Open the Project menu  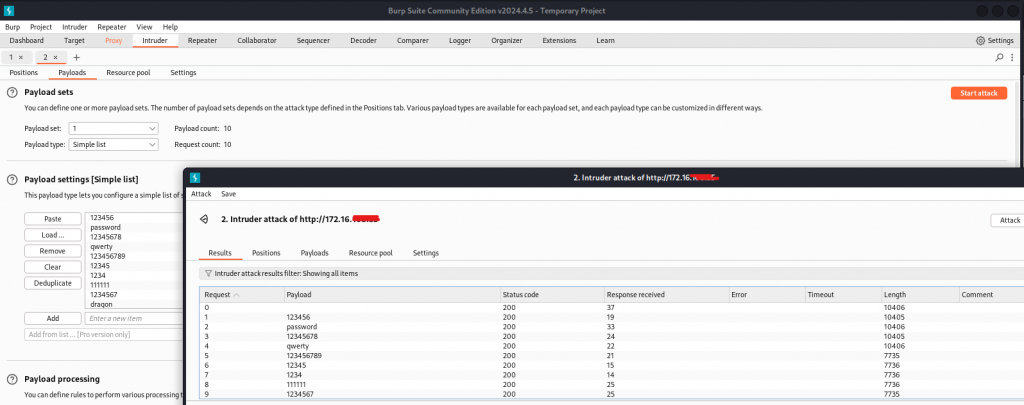(40, 27)
